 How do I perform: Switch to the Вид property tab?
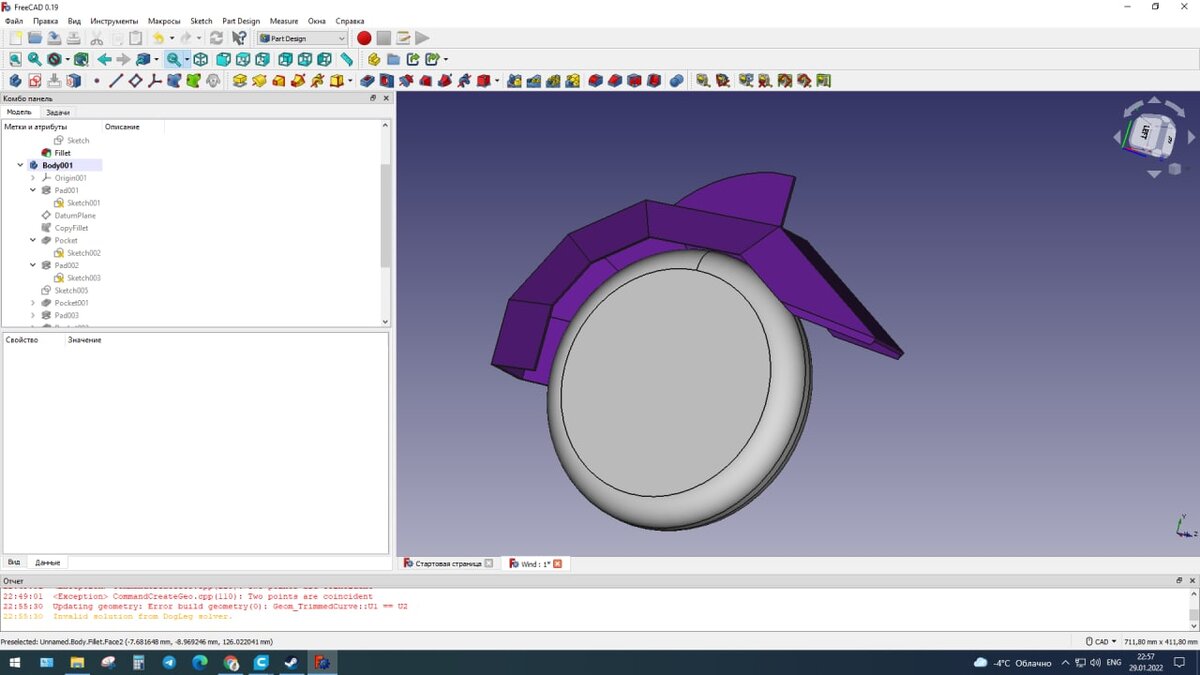14,562
